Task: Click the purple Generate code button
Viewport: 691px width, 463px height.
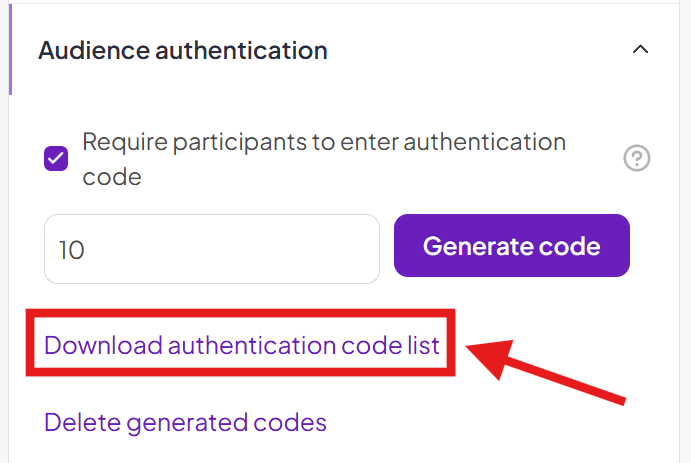Action: click(512, 246)
